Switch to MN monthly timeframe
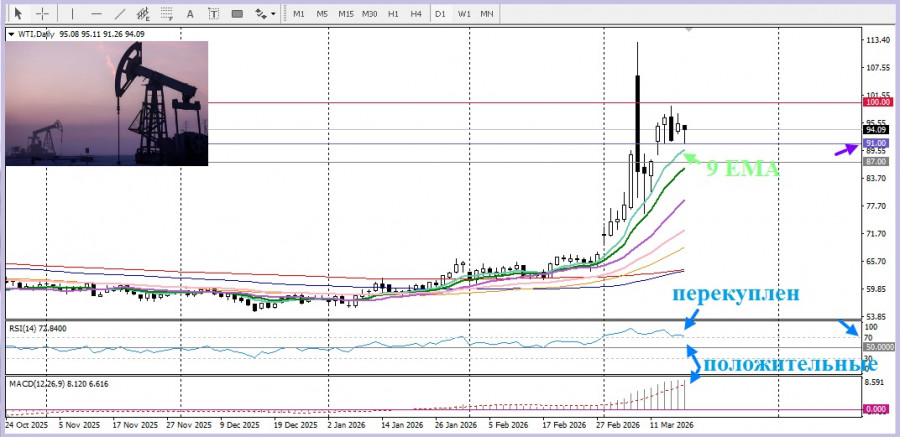 tap(486, 14)
